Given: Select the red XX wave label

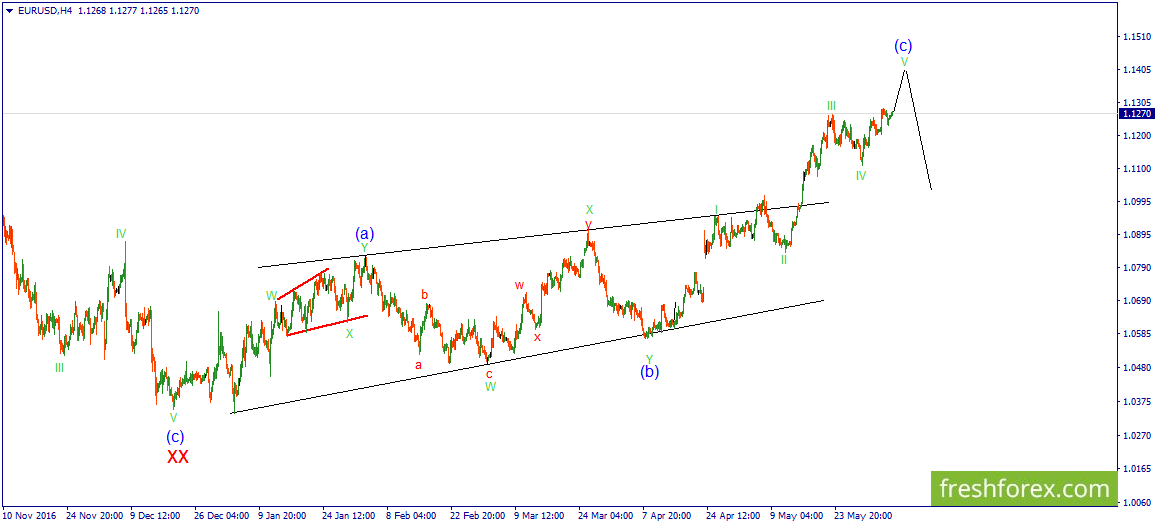Looking at the screenshot, I should pos(178,457).
